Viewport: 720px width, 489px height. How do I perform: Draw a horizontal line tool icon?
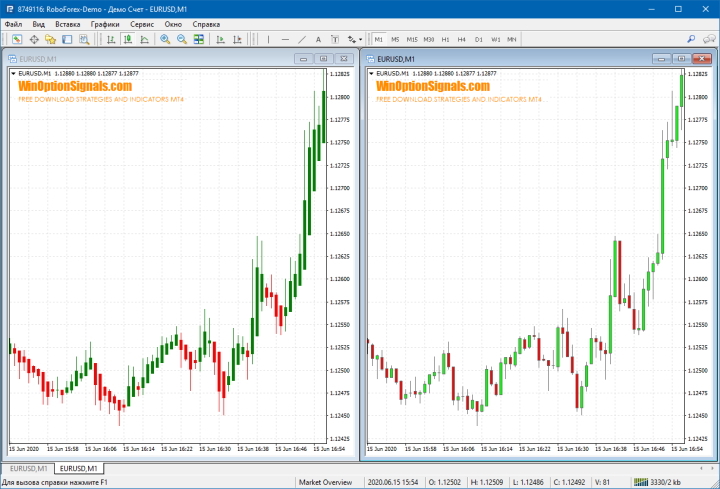click(x=285, y=39)
